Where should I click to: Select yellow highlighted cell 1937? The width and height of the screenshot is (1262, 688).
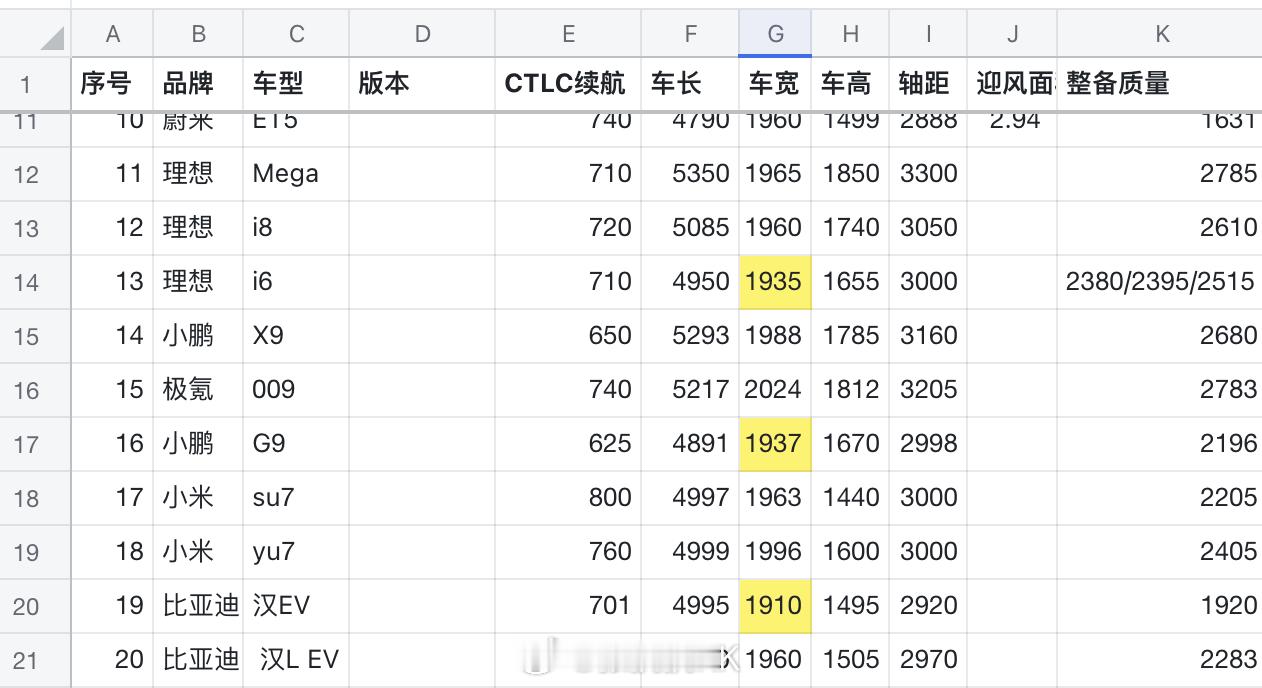775,444
